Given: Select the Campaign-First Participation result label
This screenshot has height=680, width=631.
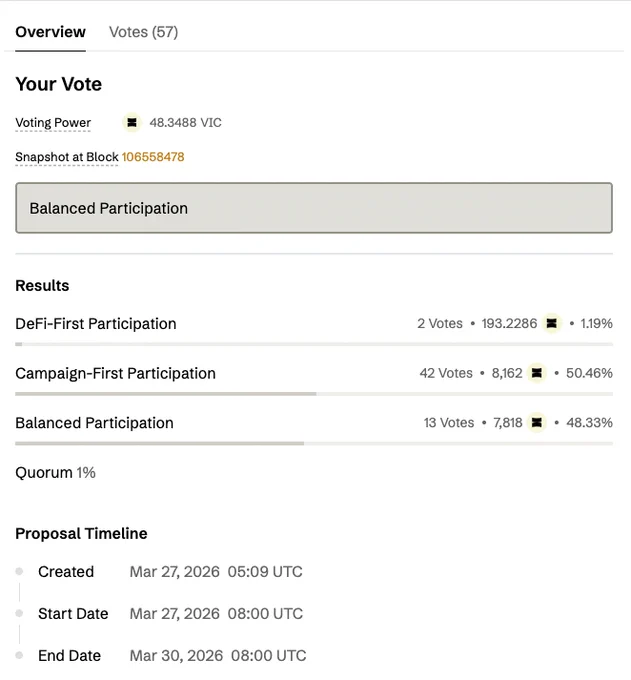Looking at the screenshot, I should [x=115, y=373].
